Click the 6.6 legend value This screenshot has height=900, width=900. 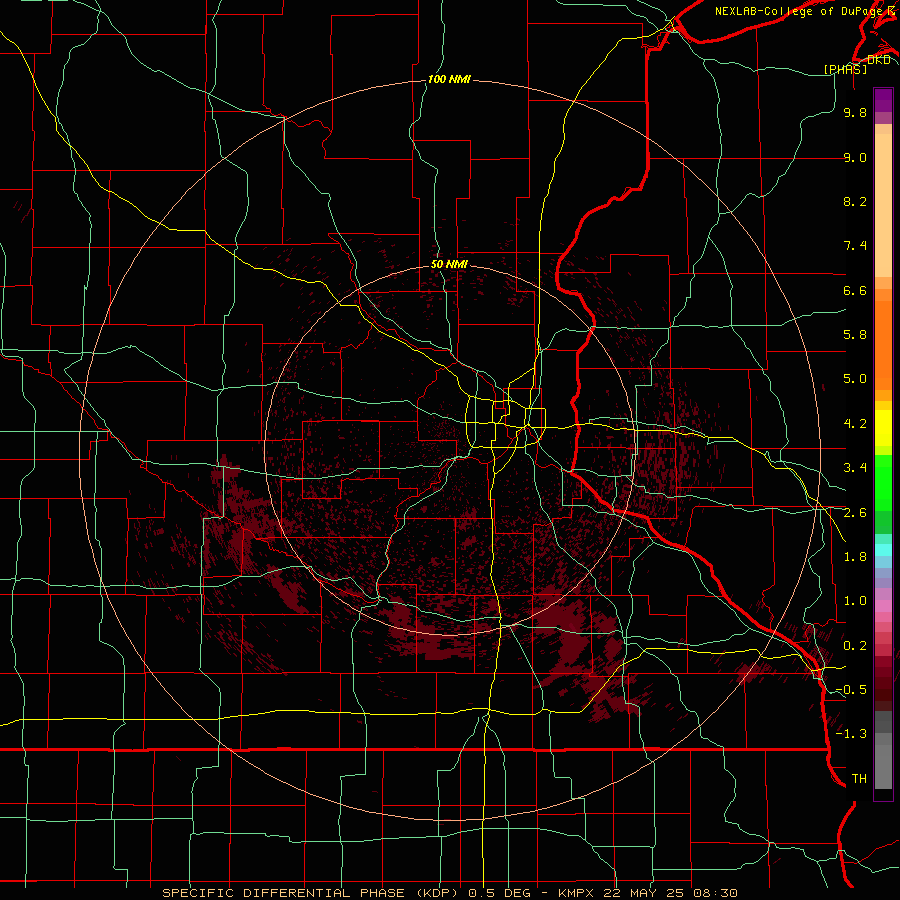(855, 290)
